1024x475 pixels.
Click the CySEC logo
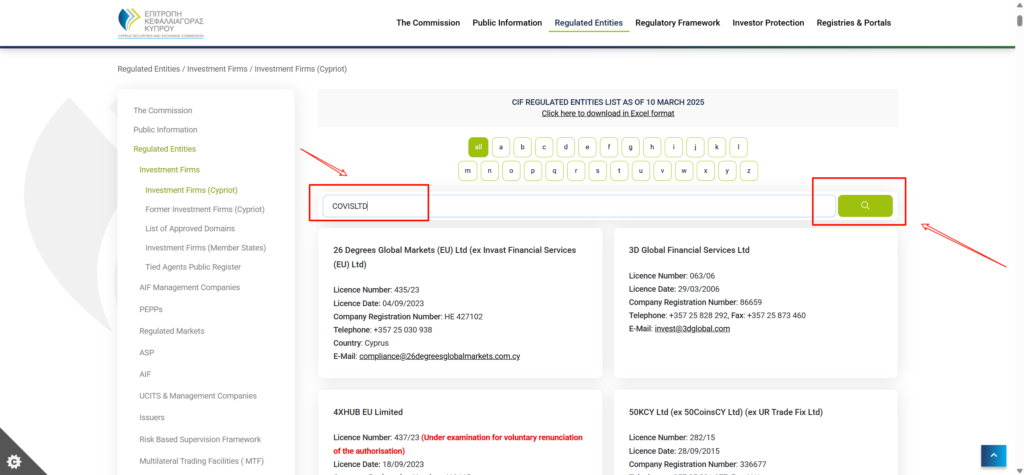click(160, 23)
